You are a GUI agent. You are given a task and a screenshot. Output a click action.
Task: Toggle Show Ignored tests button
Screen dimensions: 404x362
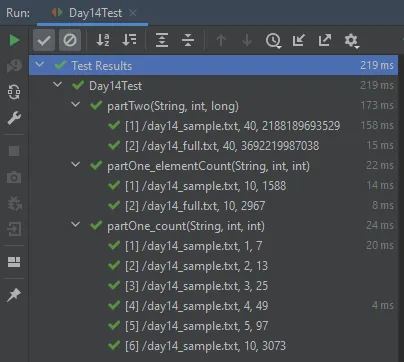click(70, 40)
